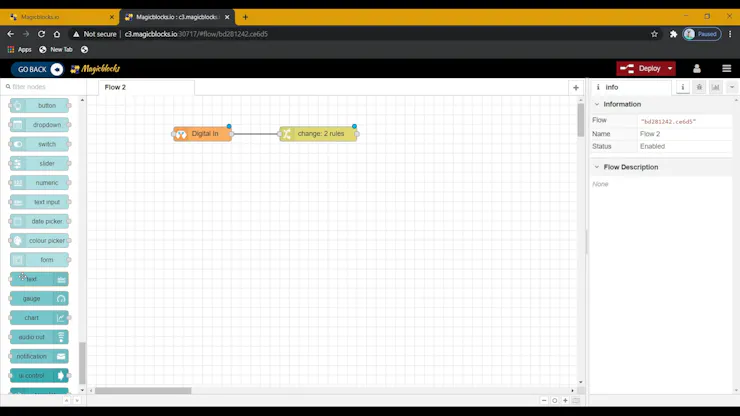
Task: Click the filter nodes search field
Action: tap(44, 87)
